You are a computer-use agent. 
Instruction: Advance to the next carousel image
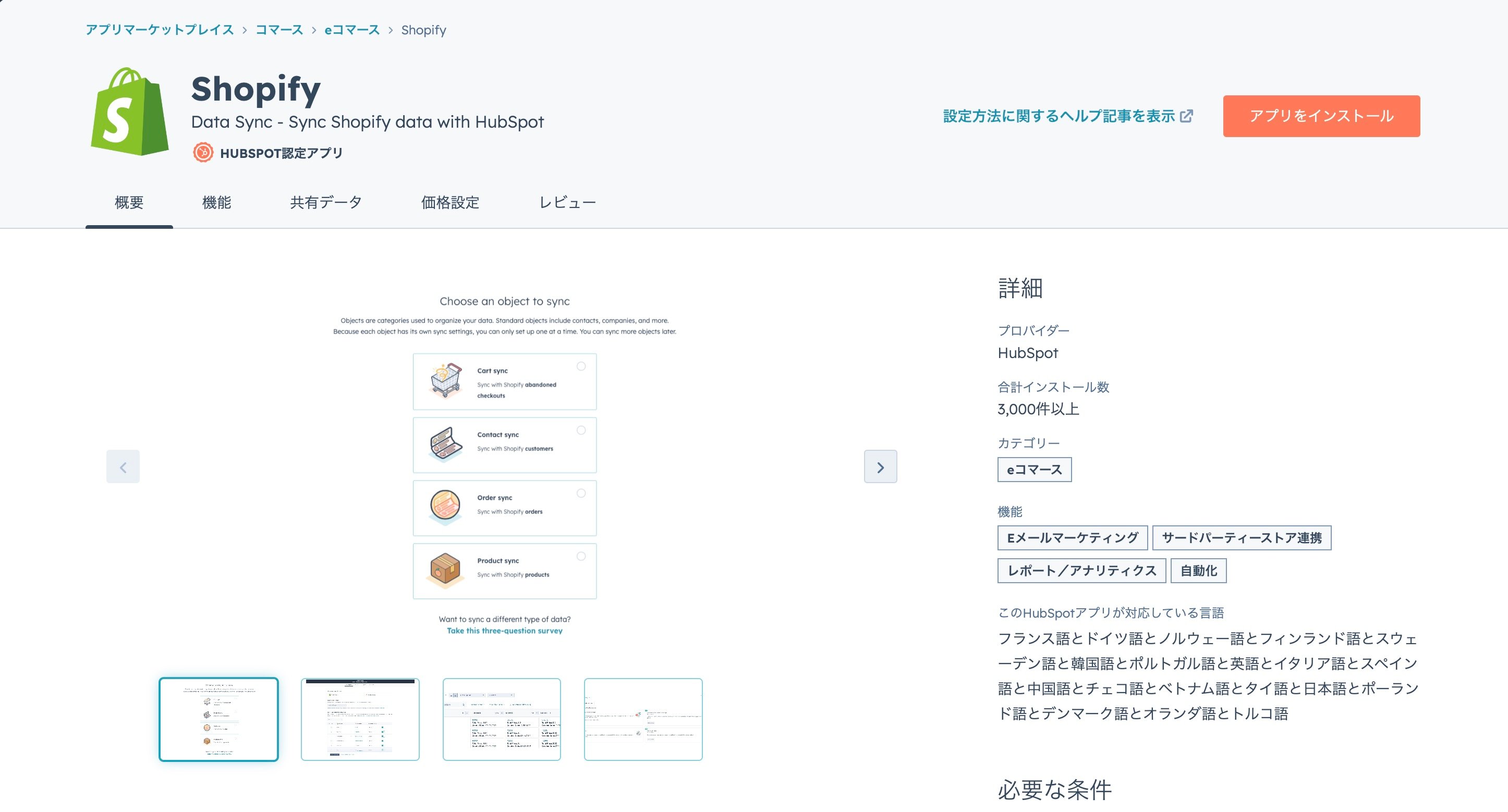[880, 466]
